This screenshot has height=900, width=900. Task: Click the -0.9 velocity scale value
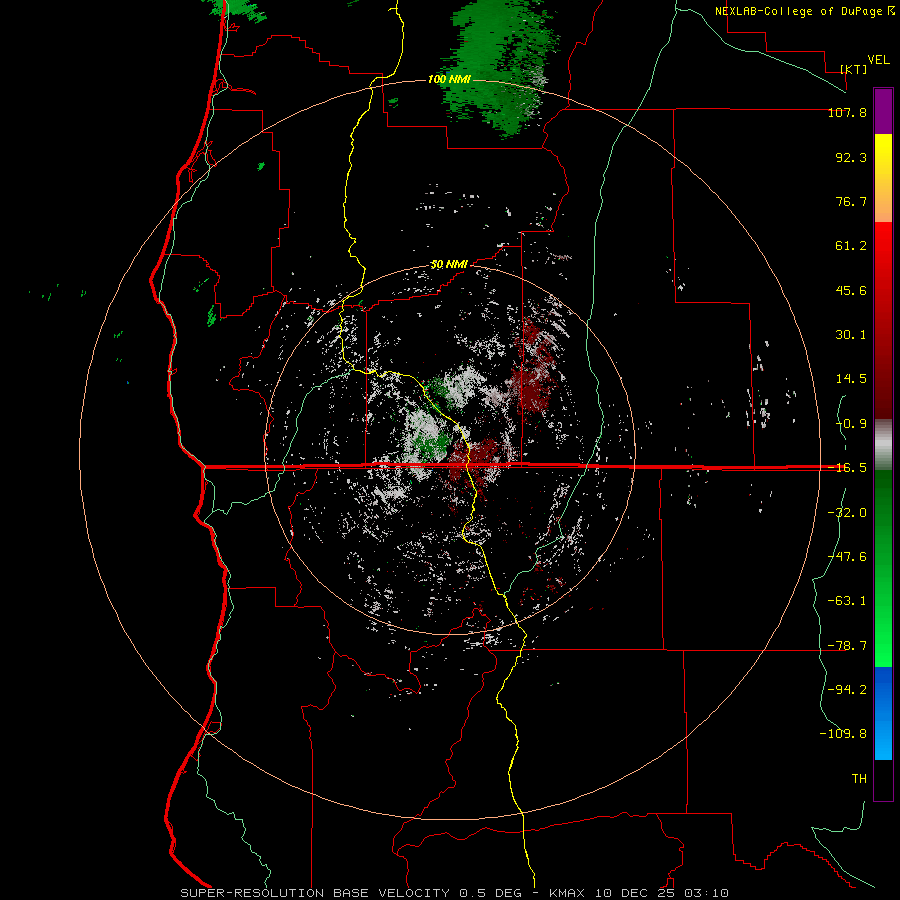(851, 424)
